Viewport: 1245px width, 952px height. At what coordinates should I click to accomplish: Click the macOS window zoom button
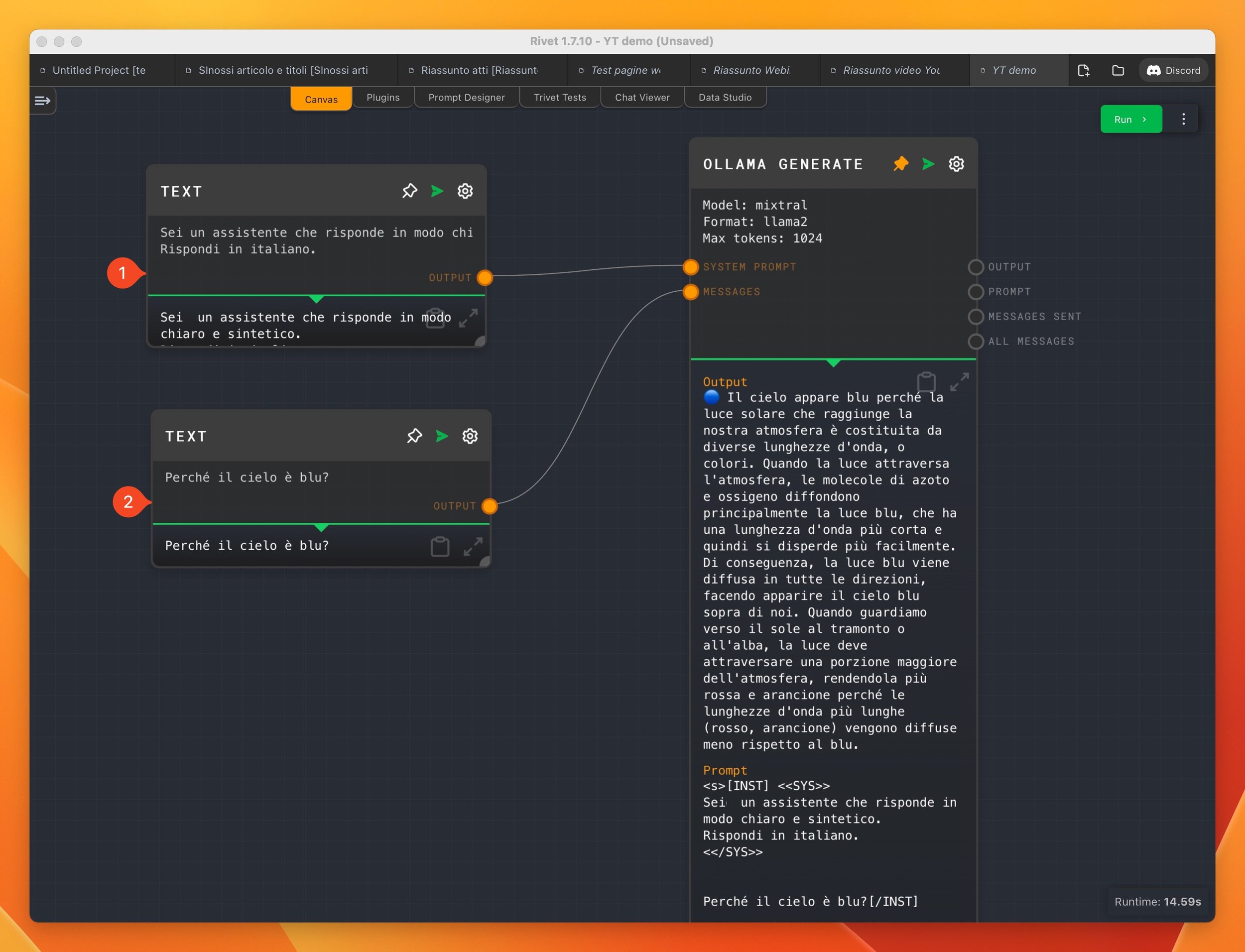(77, 41)
